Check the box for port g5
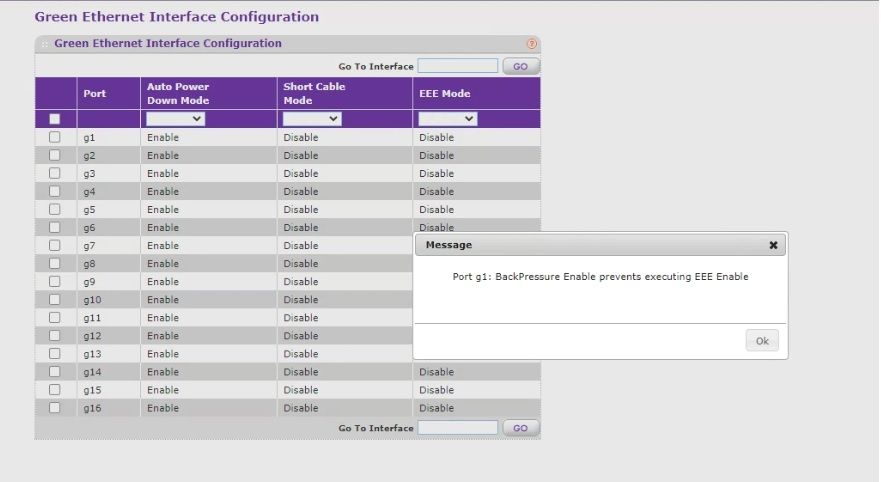The height and width of the screenshot is (482, 881). click(55, 209)
